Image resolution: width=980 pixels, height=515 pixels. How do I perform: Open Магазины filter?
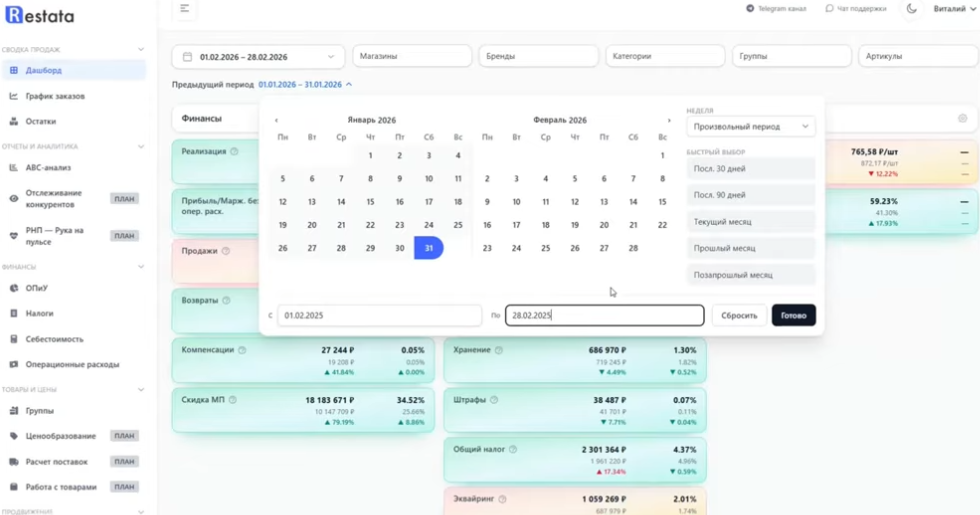[412, 56]
